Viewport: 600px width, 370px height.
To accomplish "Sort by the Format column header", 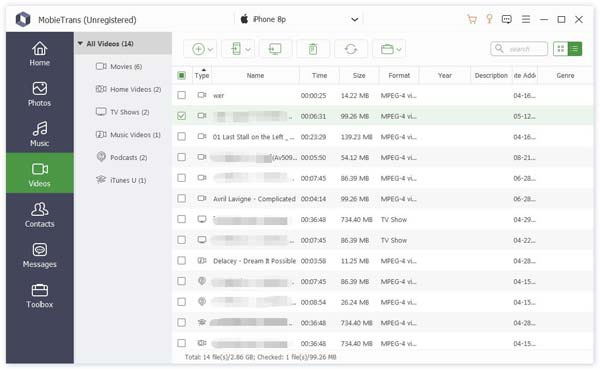I will click(399, 75).
